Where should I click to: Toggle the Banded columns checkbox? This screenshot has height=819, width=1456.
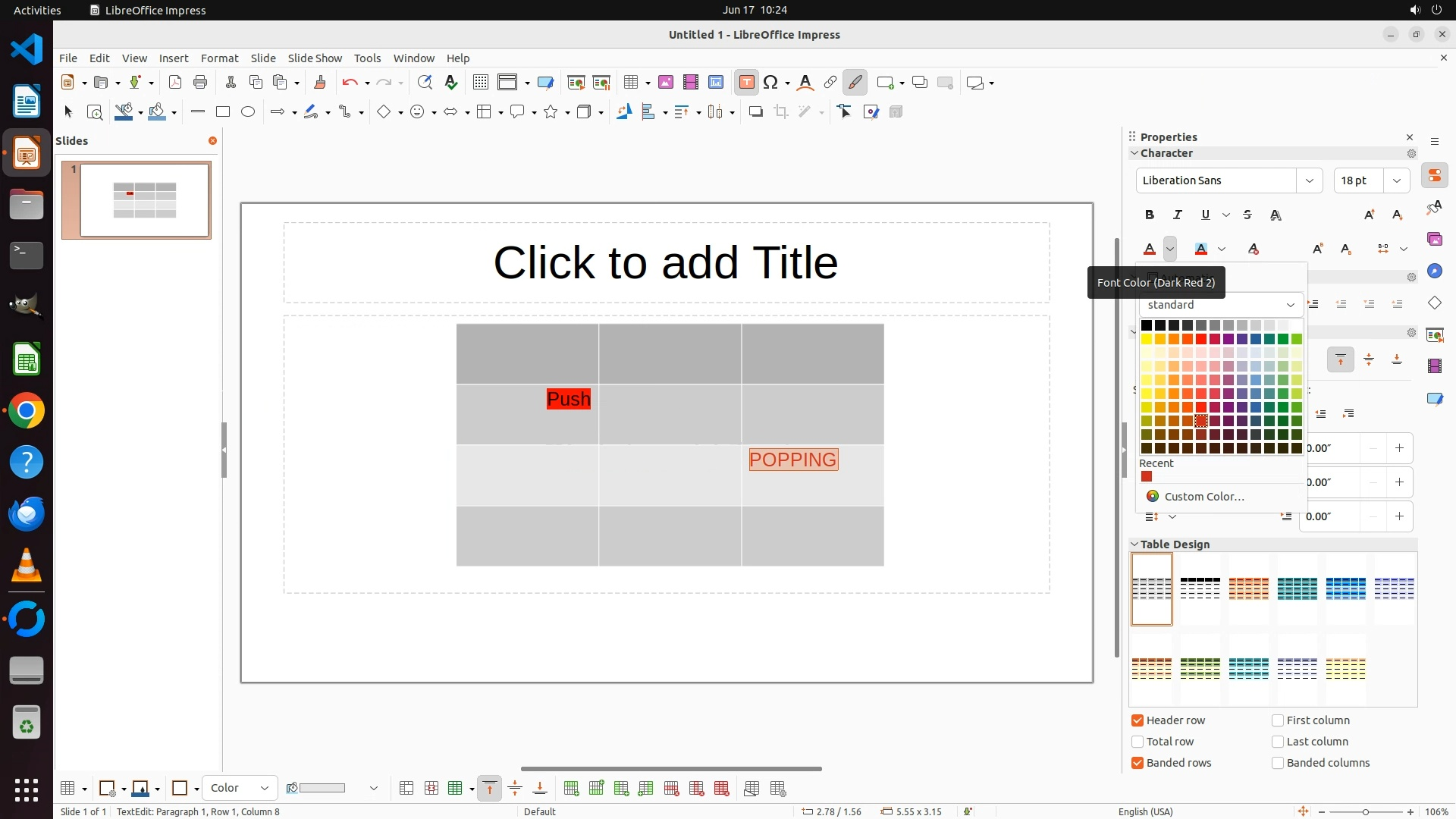1278,763
